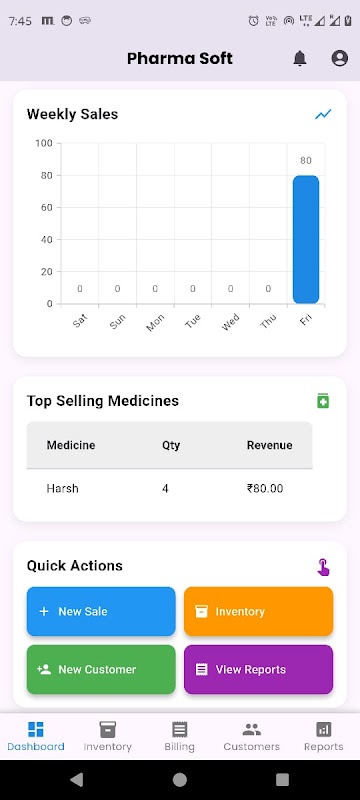Select the Harsh medicine row

click(x=169, y=488)
